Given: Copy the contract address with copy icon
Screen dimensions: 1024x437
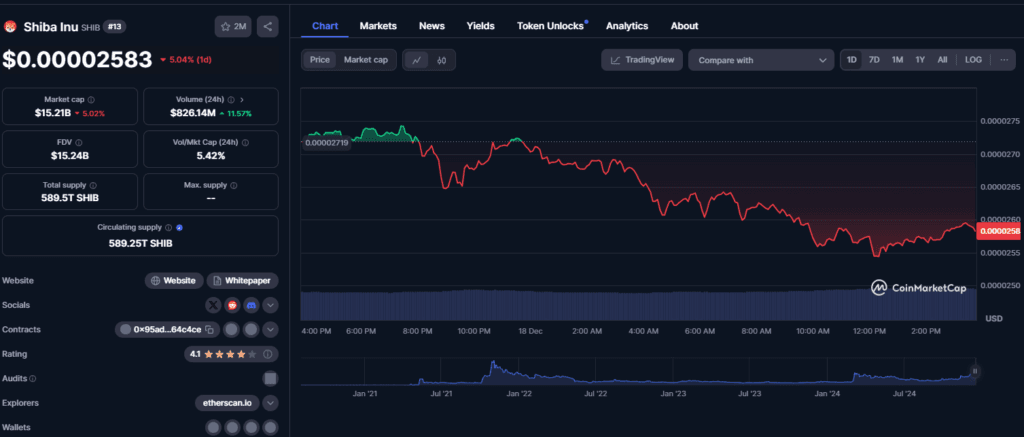Looking at the screenshot, I should pos(209,330).
